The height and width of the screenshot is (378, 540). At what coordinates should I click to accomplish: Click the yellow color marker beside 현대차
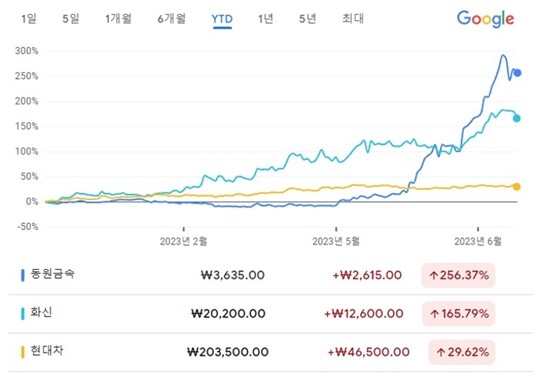pyautogui.click(x=23, y=352)
